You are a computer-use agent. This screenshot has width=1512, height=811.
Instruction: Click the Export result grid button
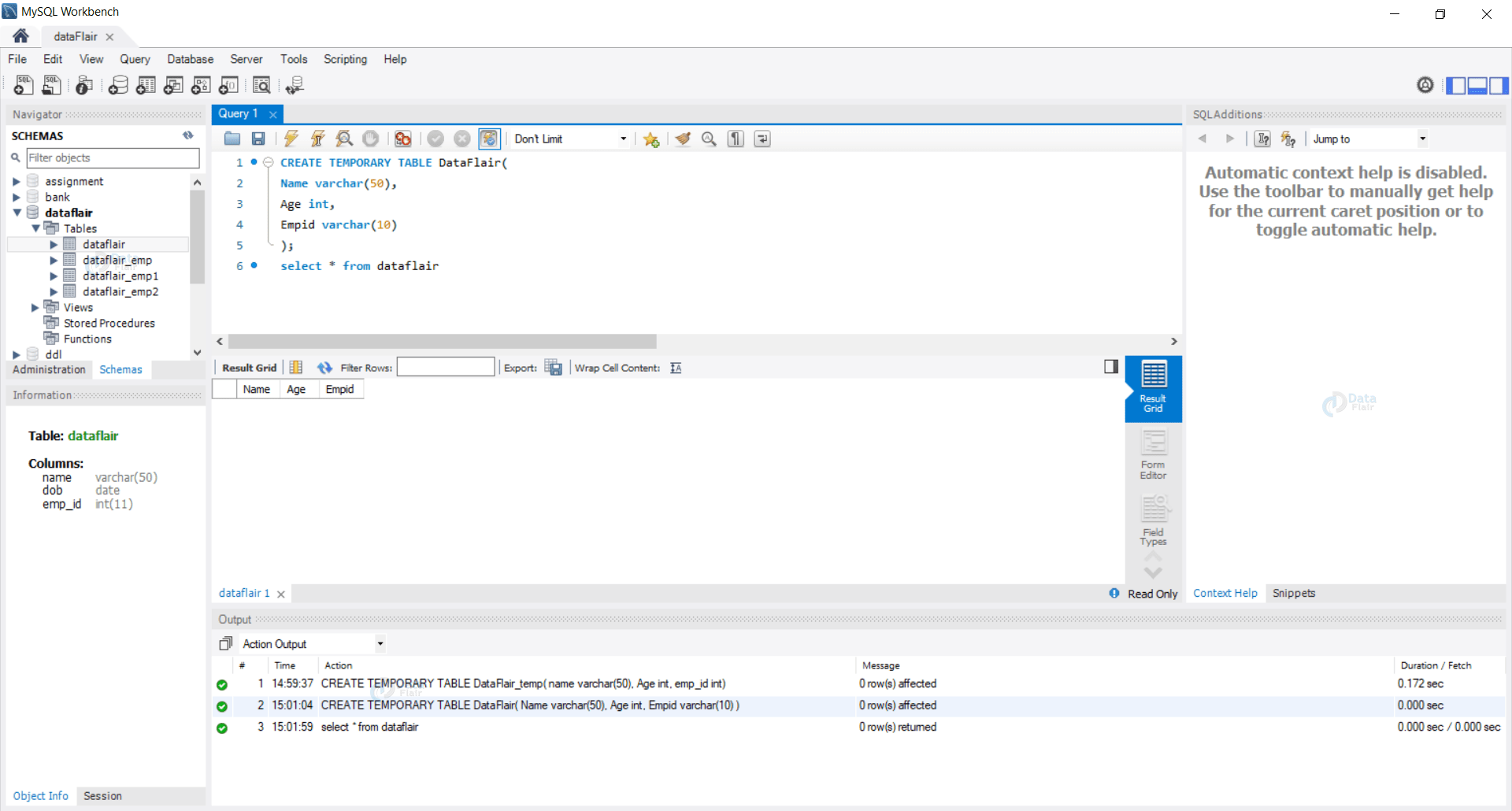pos(554,367)
